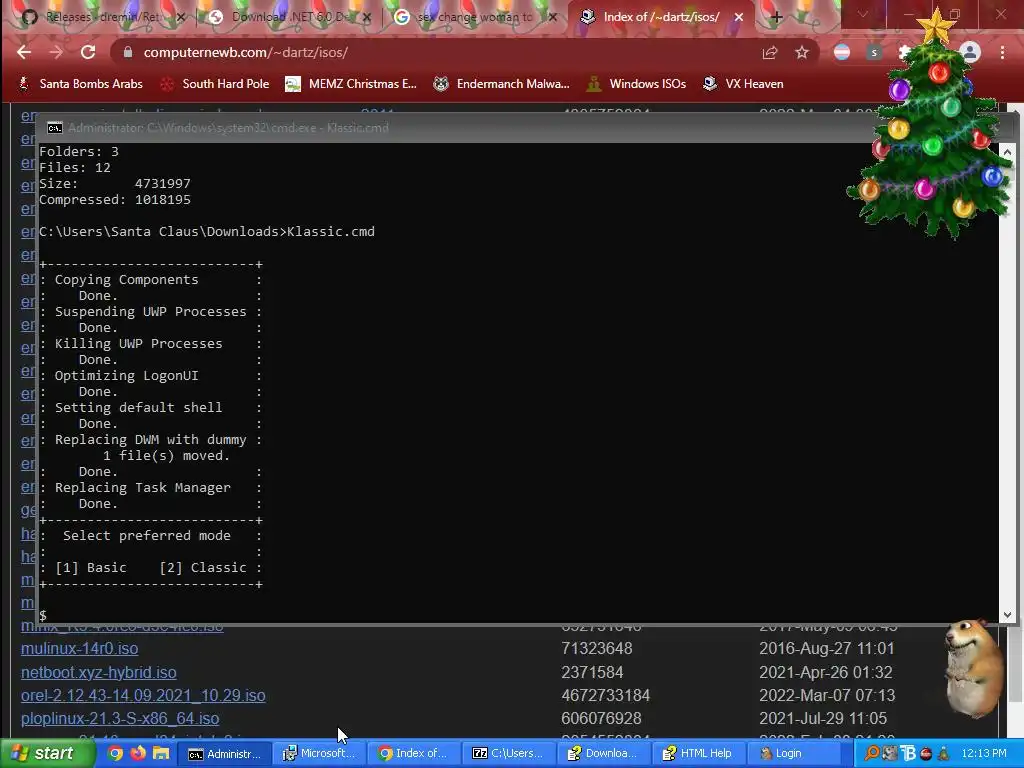This screenshot has width=1024, height=768.
Task: Open the MEMZ Christmas E... bookmark
Action: coord(351,84)
